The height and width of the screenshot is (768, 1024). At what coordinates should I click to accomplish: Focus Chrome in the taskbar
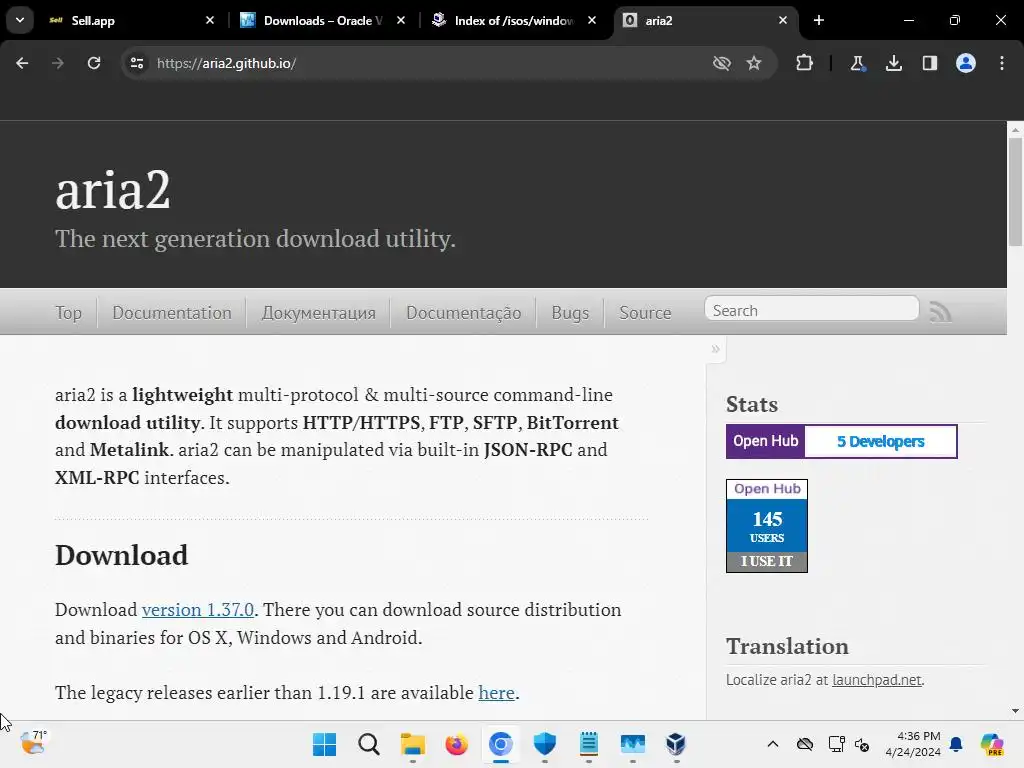coord(501,744)
